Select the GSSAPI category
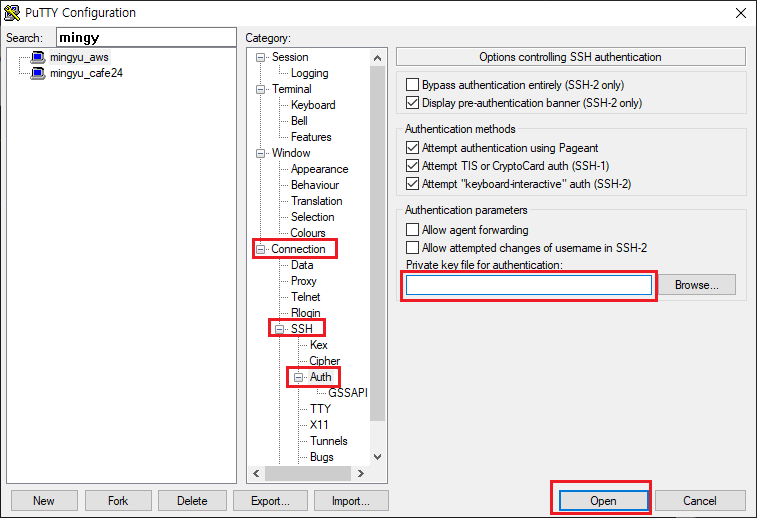This screenshot has width=757, height=518. click(348, 392)
